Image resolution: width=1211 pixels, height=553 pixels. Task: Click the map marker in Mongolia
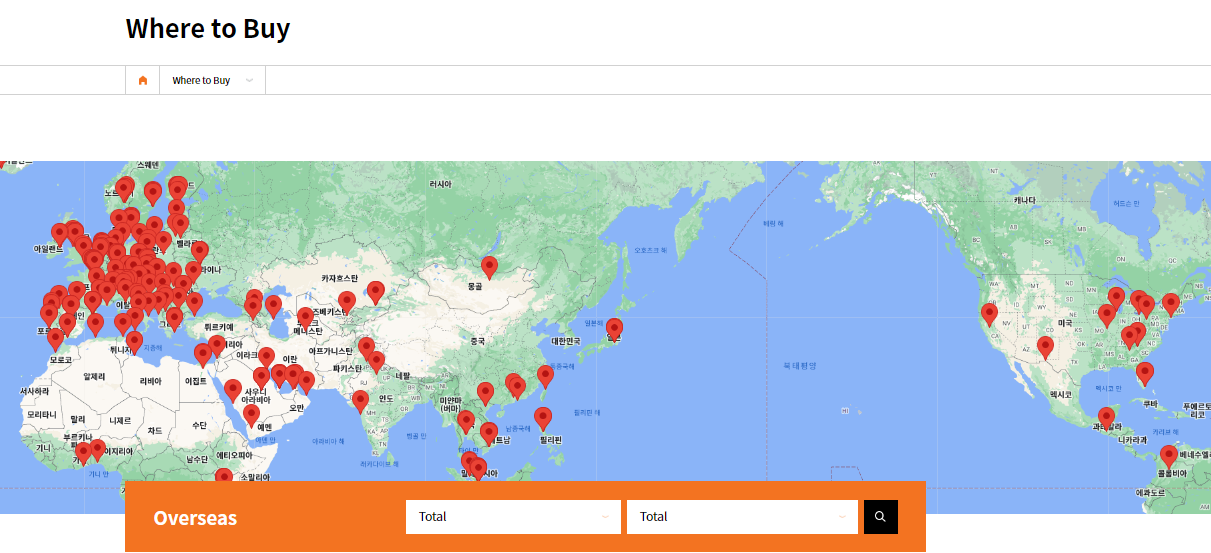(x=489, y=266)
